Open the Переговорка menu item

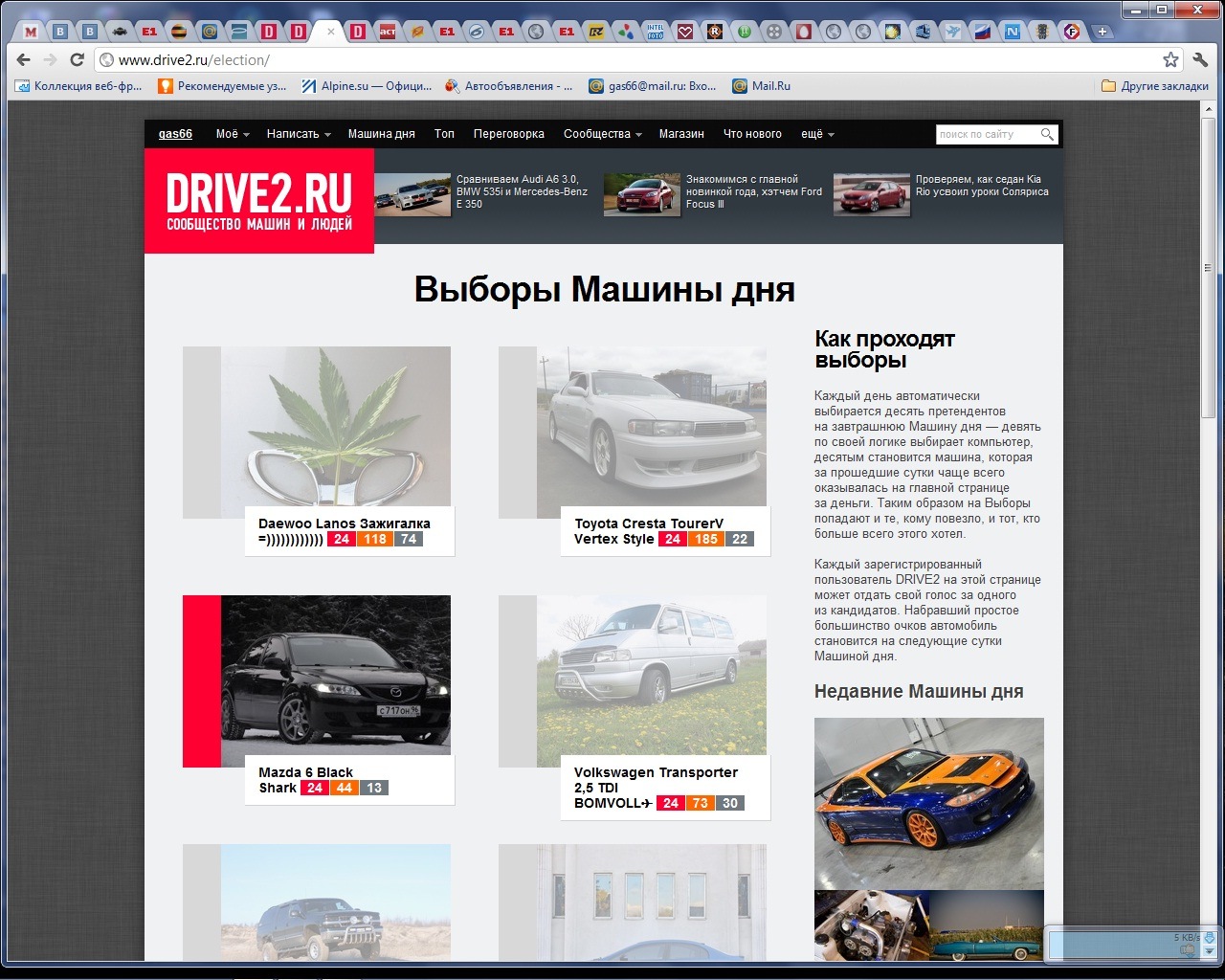coord(508,134)
